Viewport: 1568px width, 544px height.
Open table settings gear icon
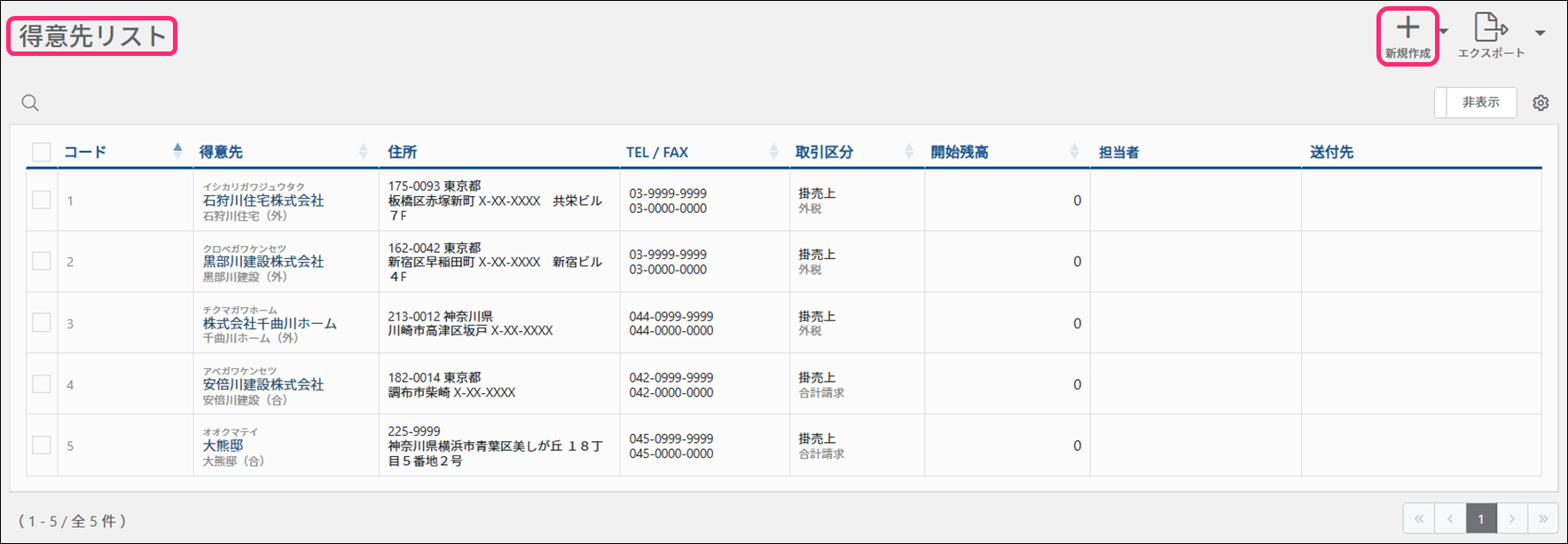pos(1541,103)
